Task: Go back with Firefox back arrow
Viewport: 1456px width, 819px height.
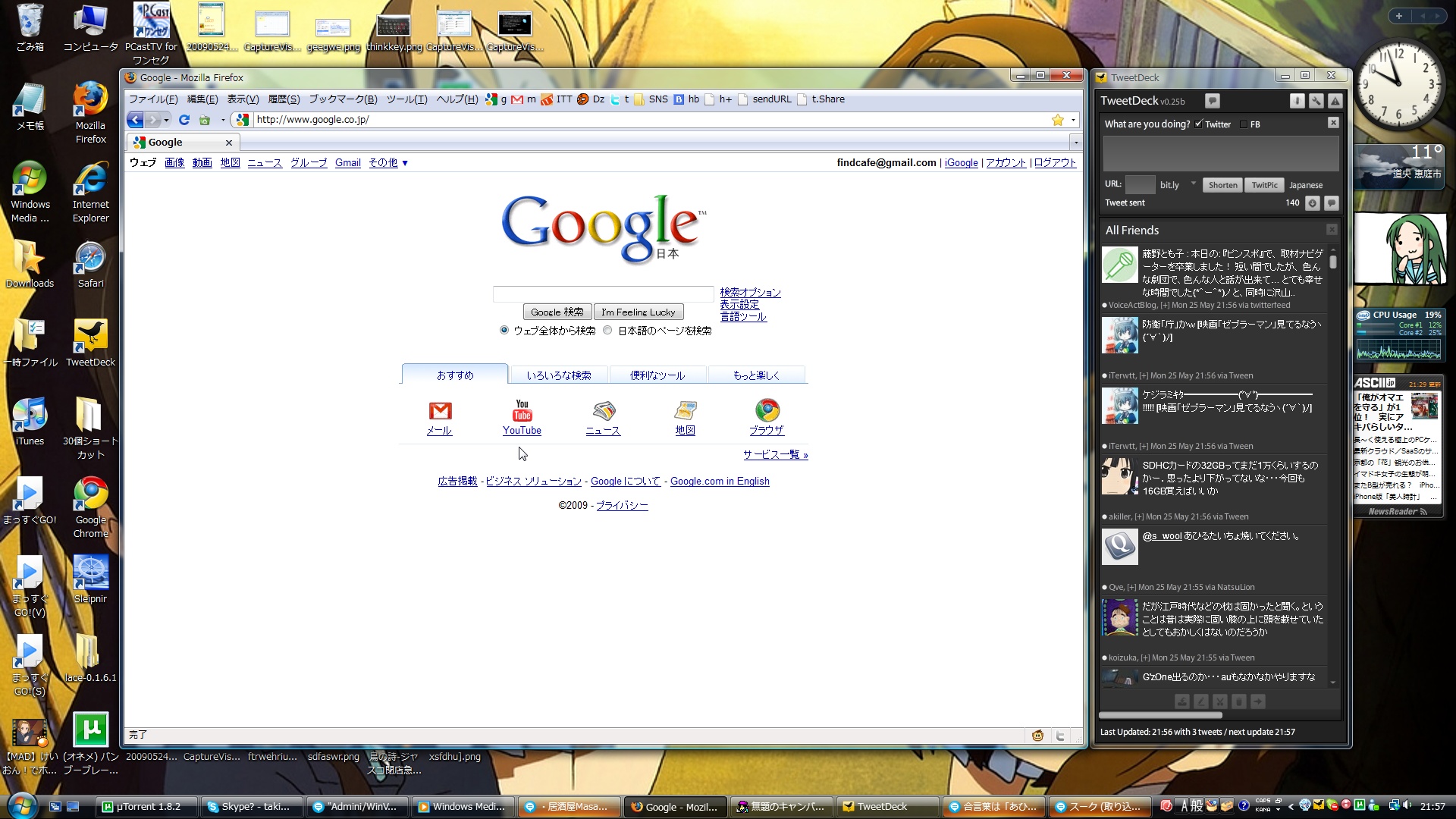Action: (136, 120)
